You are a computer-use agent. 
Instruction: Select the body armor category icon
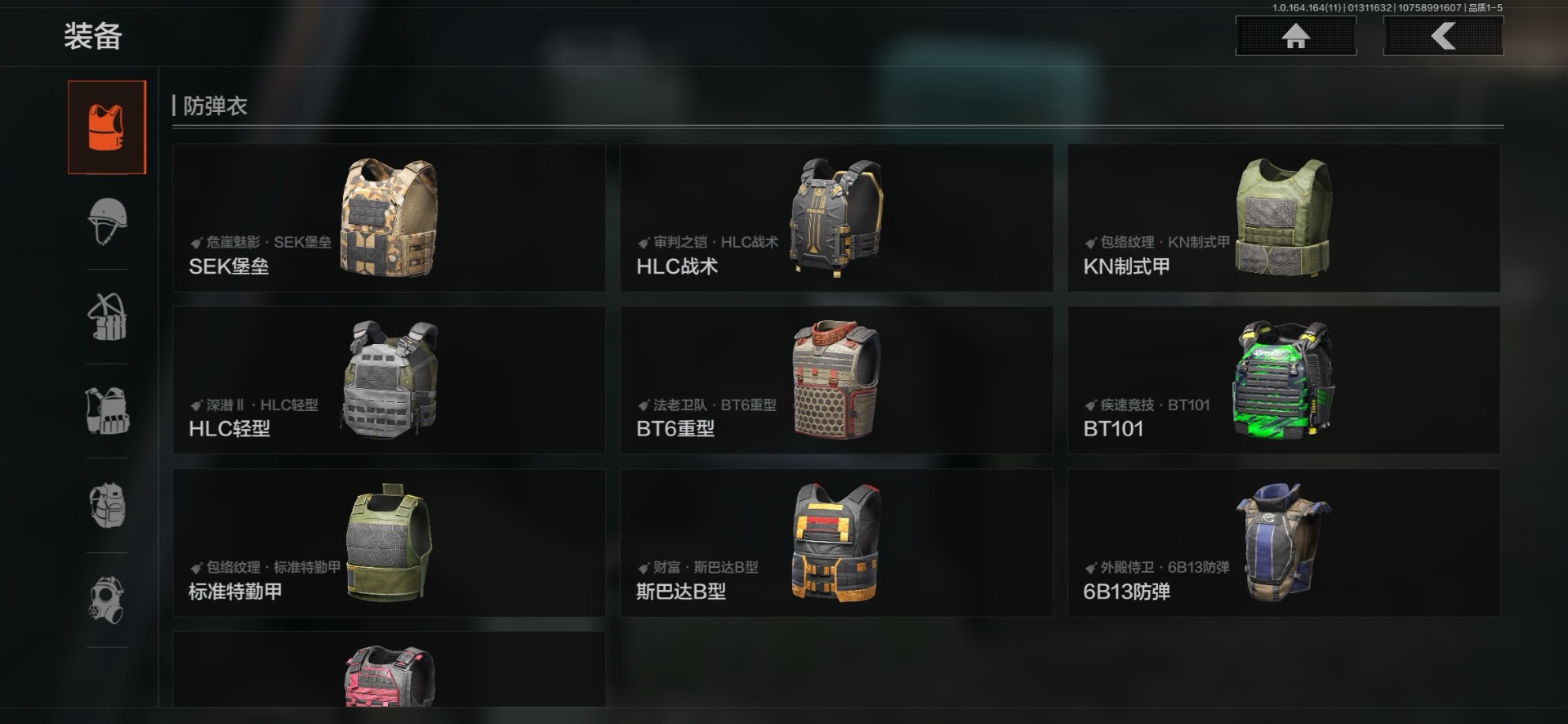tap(107, 127)
